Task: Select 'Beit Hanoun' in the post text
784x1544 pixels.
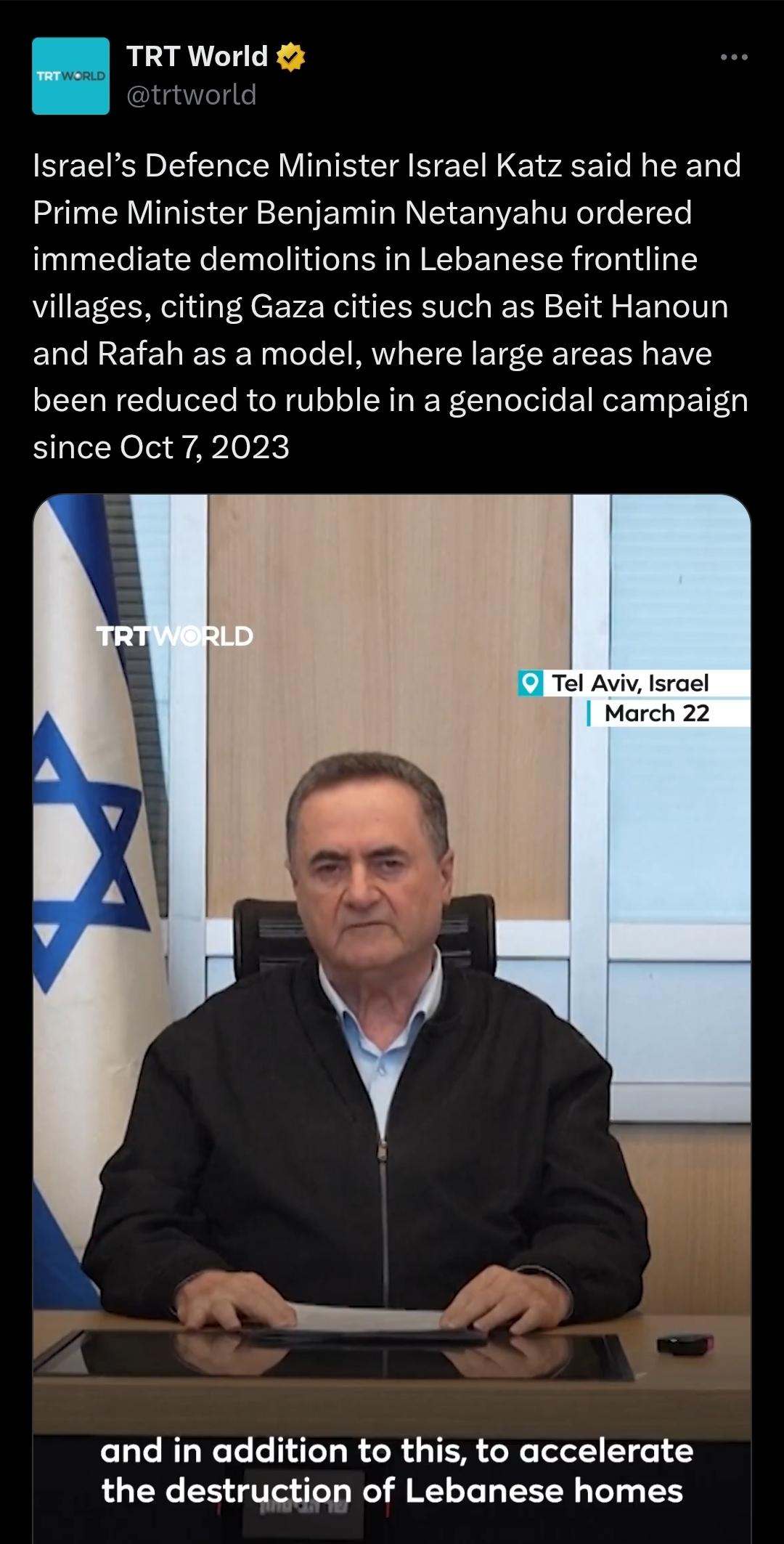Action: [636, 306]
